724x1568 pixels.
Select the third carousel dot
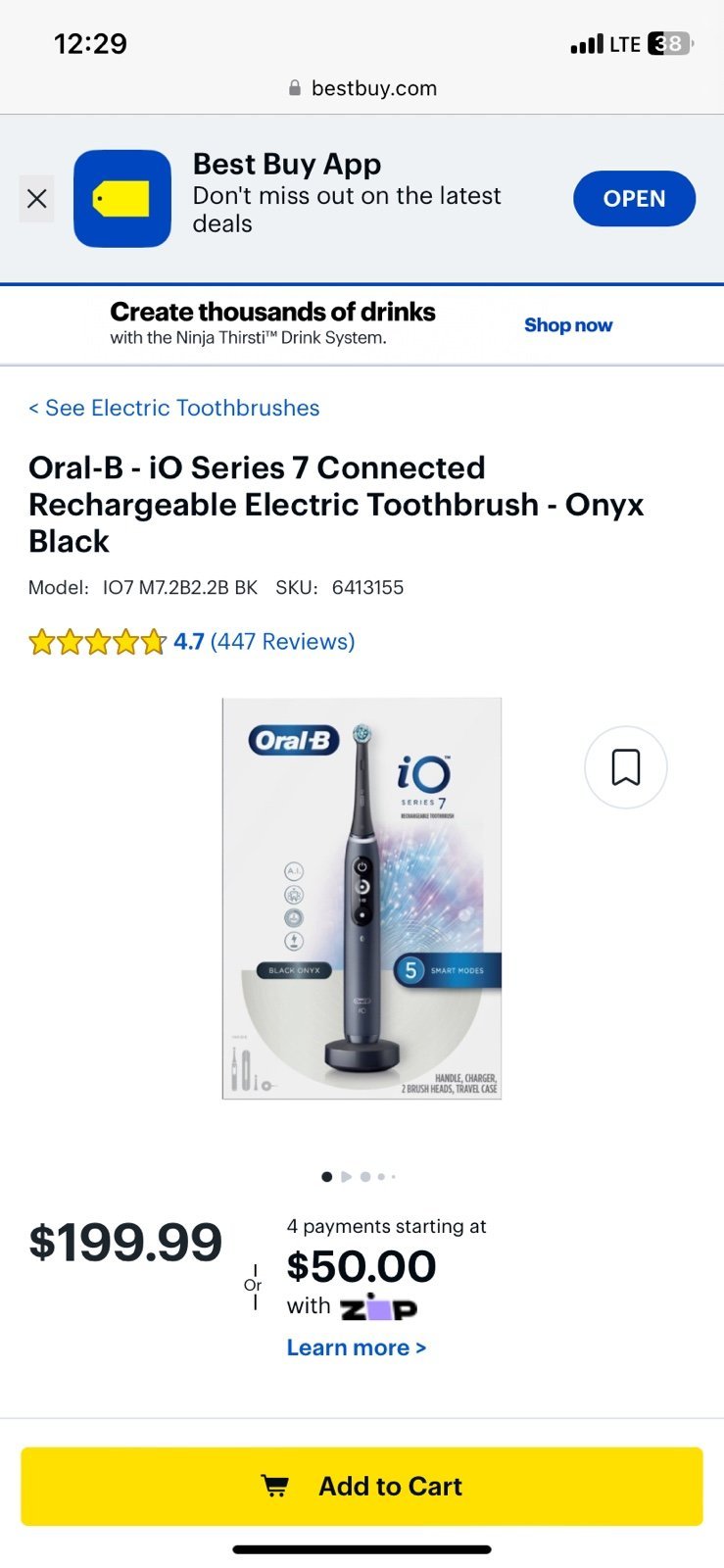click(365, 1177)
